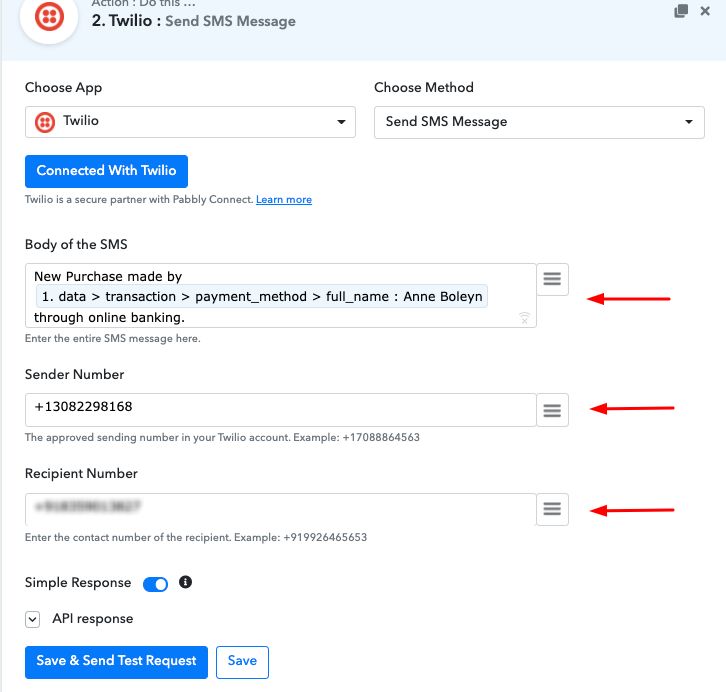Click the Twilio logo in the step header
The width and height of the screenshot is (726, 692).
tap(49, 17)
